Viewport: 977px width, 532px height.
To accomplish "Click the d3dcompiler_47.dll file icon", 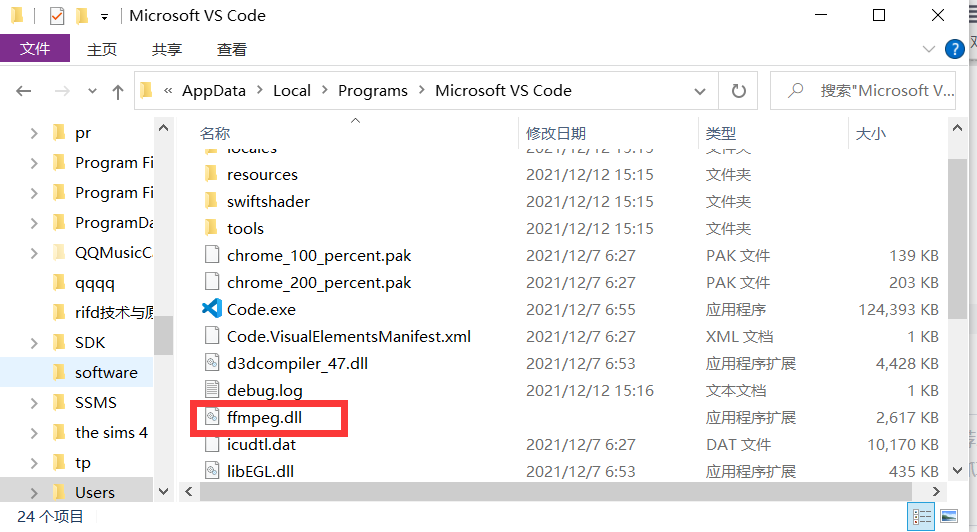I will (212, 363).
